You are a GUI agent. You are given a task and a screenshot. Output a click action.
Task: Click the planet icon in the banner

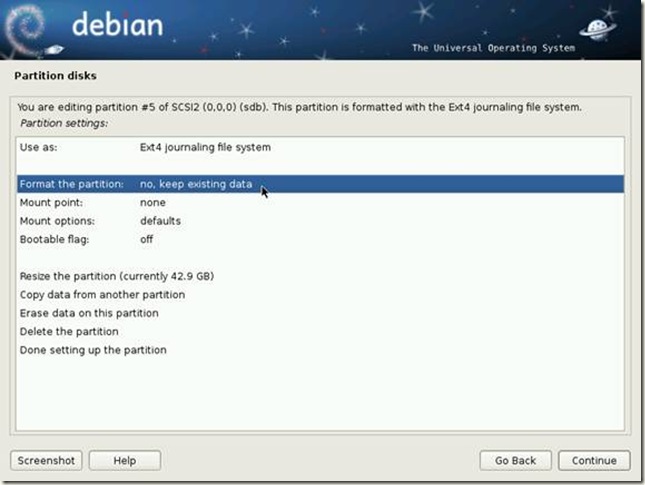click(598, 29)
